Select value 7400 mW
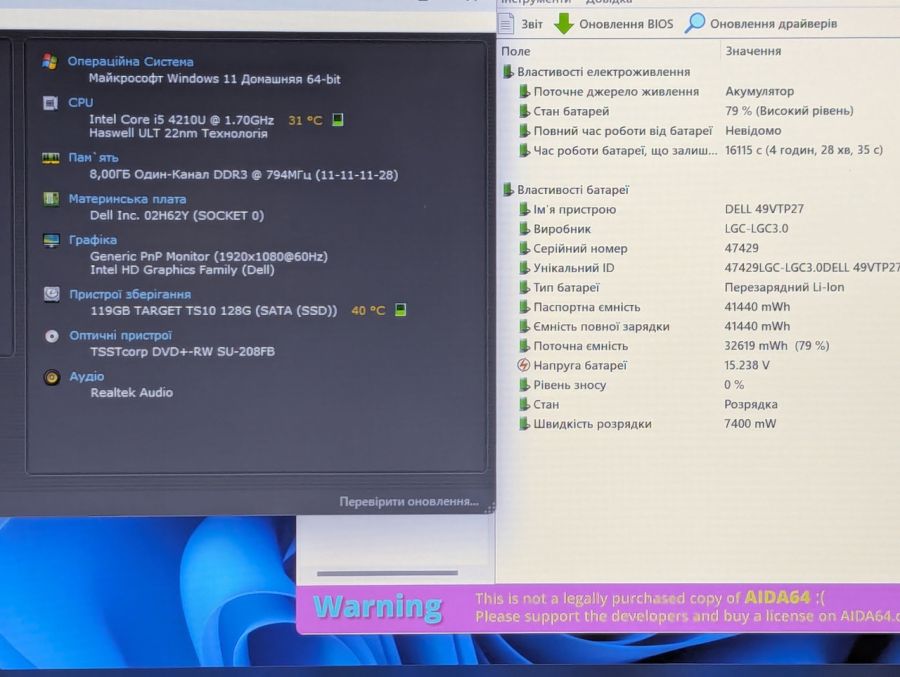The width and height of the screenshot is (900, 677). point(750,424)
